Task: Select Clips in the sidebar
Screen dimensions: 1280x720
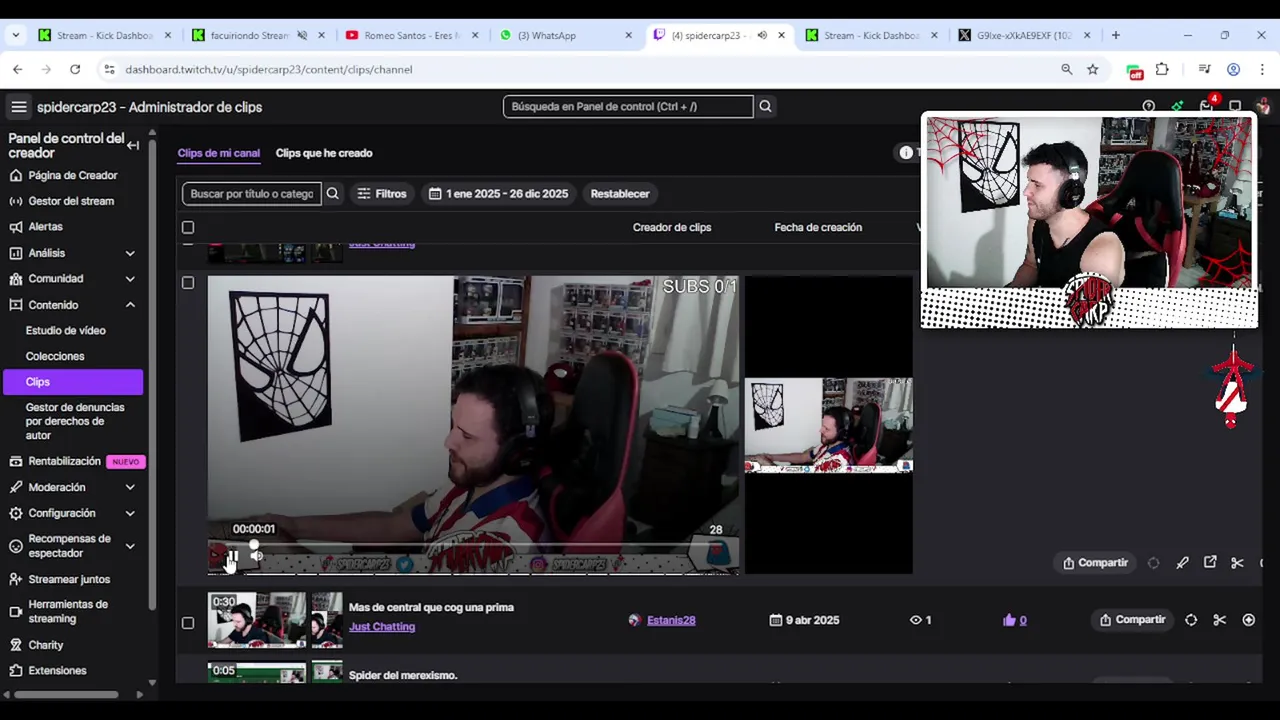Action: 73,382
